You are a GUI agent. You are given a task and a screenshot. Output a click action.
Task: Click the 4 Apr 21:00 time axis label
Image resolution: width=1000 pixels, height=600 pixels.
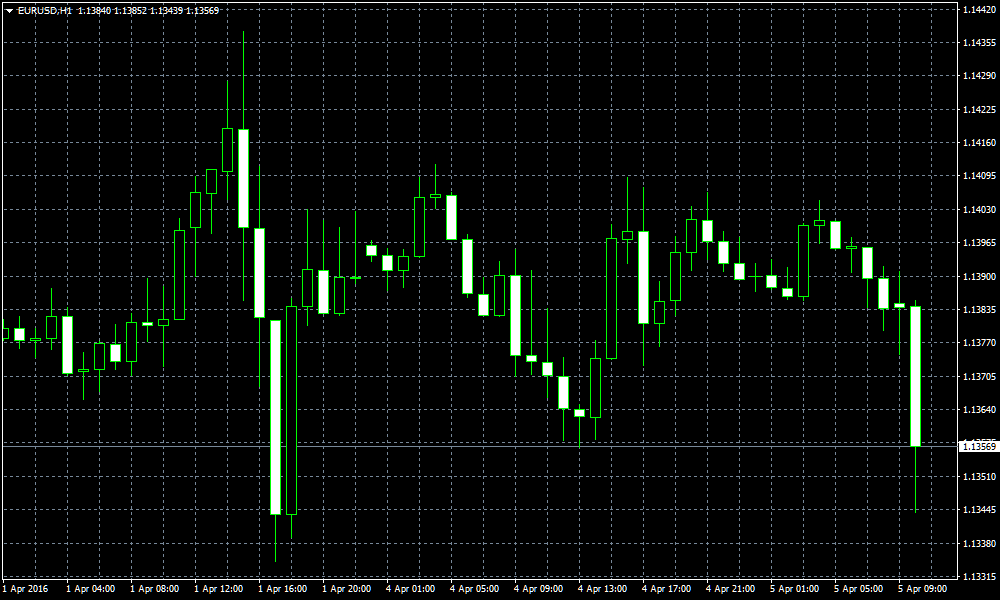[730, 589]
